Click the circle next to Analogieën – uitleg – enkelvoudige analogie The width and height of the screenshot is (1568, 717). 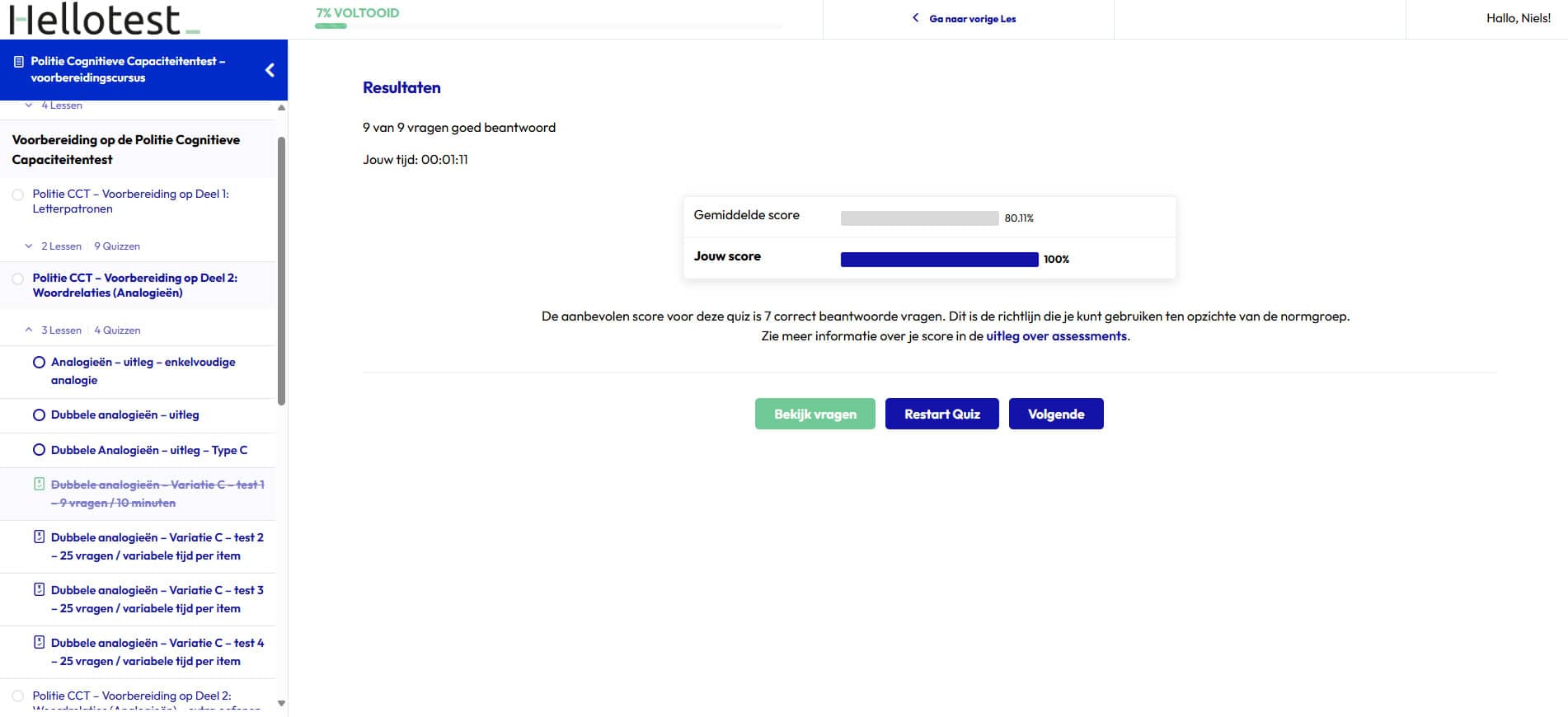coord(39,362)
